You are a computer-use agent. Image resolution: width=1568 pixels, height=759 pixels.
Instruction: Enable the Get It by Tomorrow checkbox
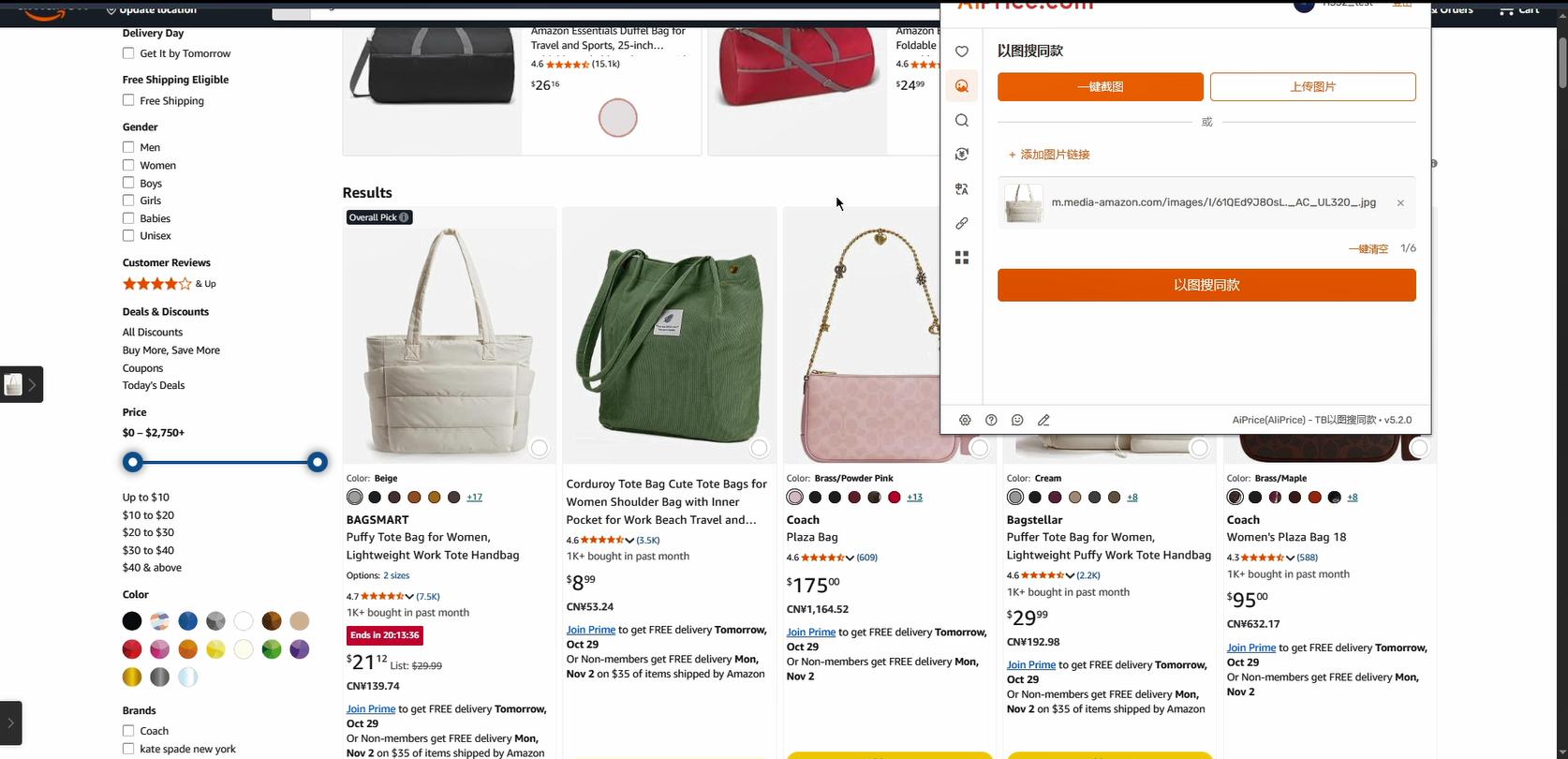(x=128, y=53)
